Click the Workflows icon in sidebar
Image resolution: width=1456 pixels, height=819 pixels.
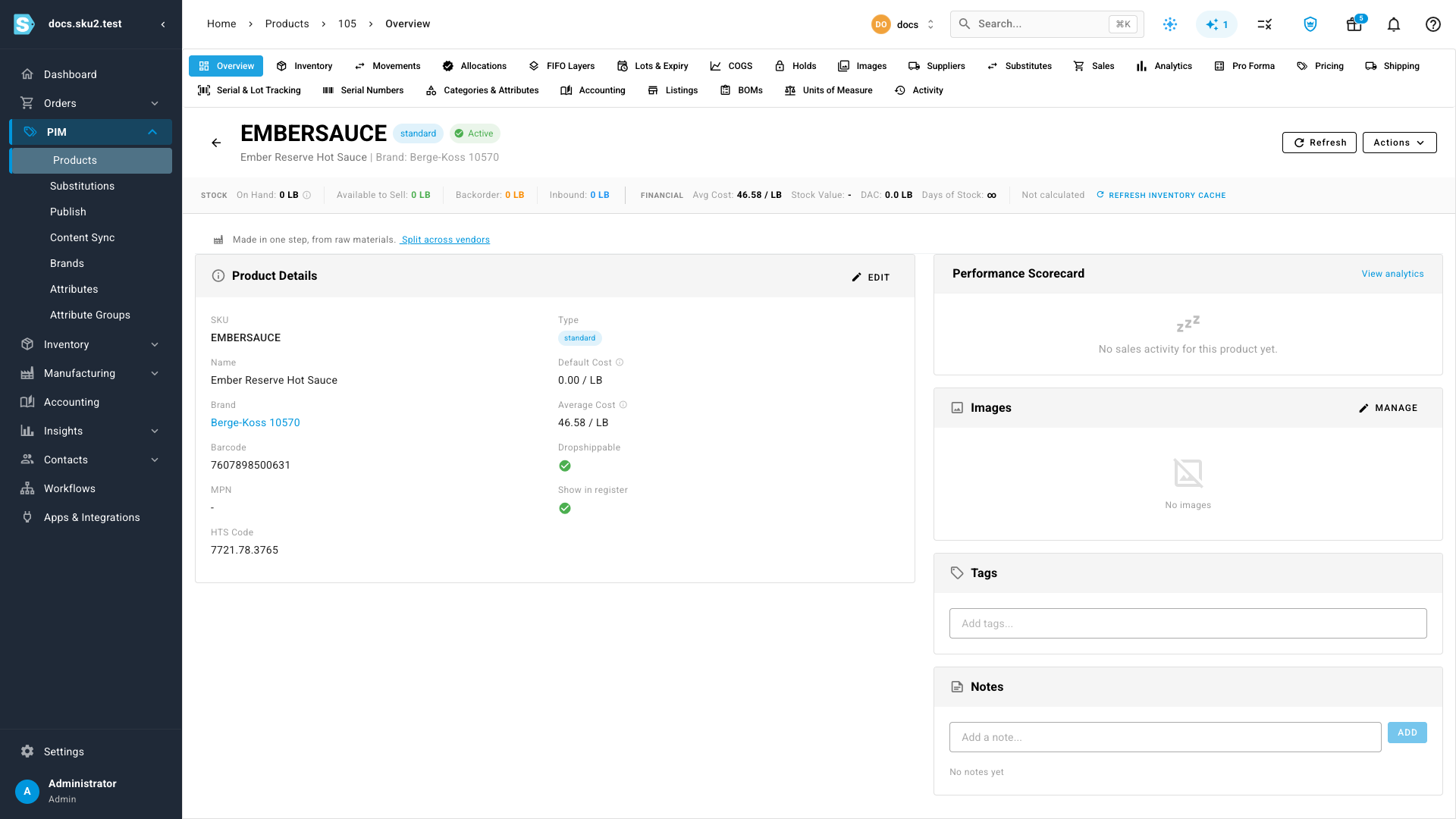tap(27, 488)
